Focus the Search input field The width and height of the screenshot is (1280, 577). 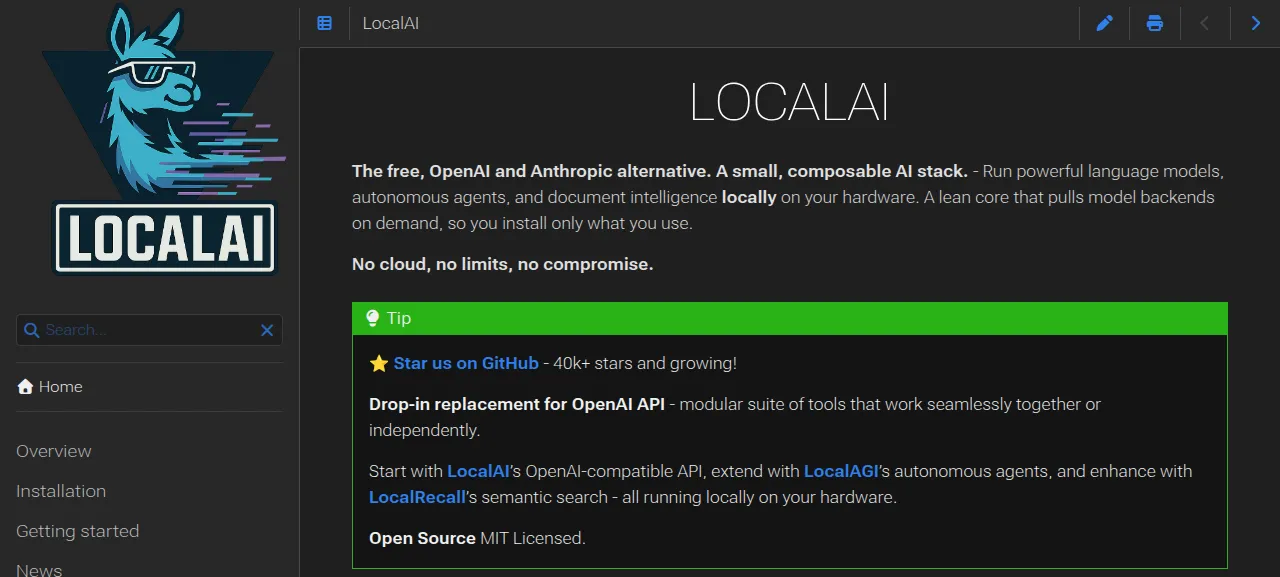(149, 330)
